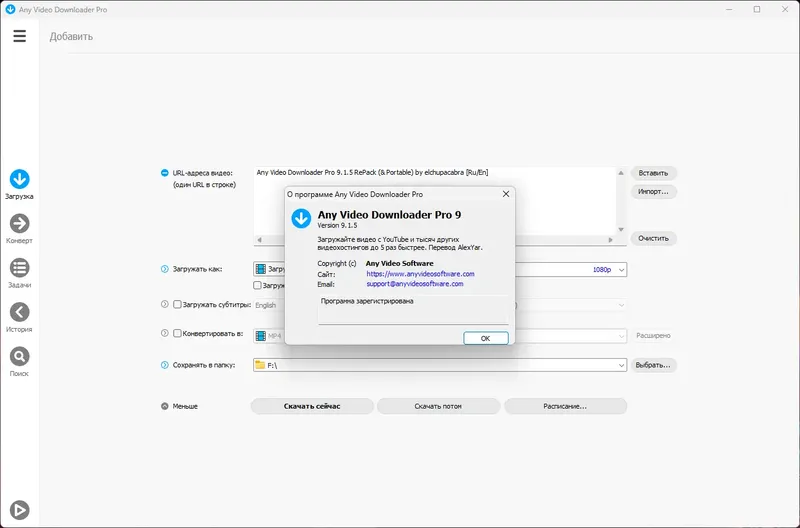
Task: Confirm About dialog with OK
Action: 486,338
